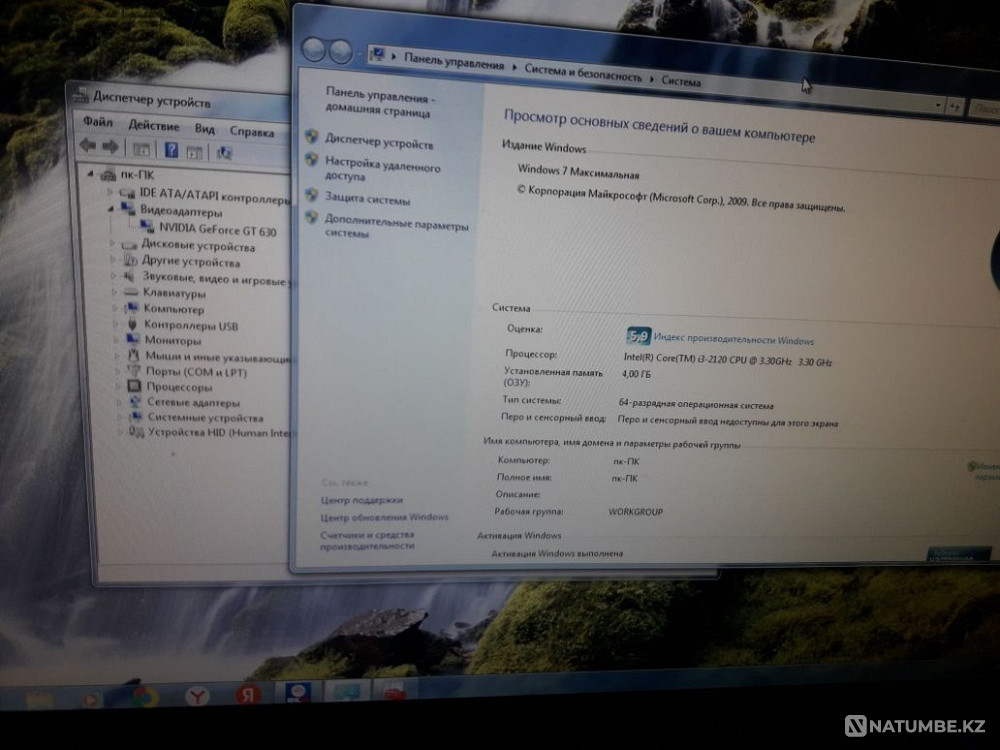
Task: Scan for hardware changes toolbar icon
Action: pyautogui.click(x=224, y=152)
